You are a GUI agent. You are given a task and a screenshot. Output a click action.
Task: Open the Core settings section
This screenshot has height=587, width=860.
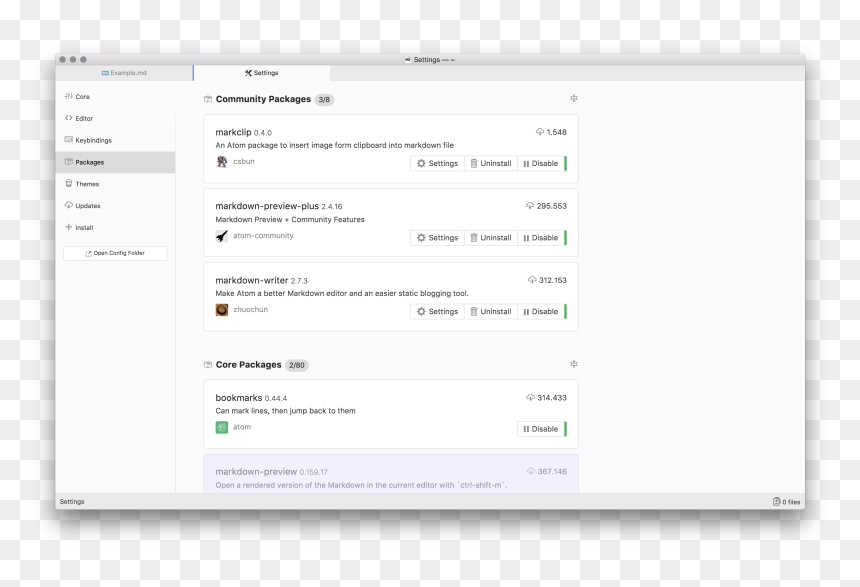[115, 97]
